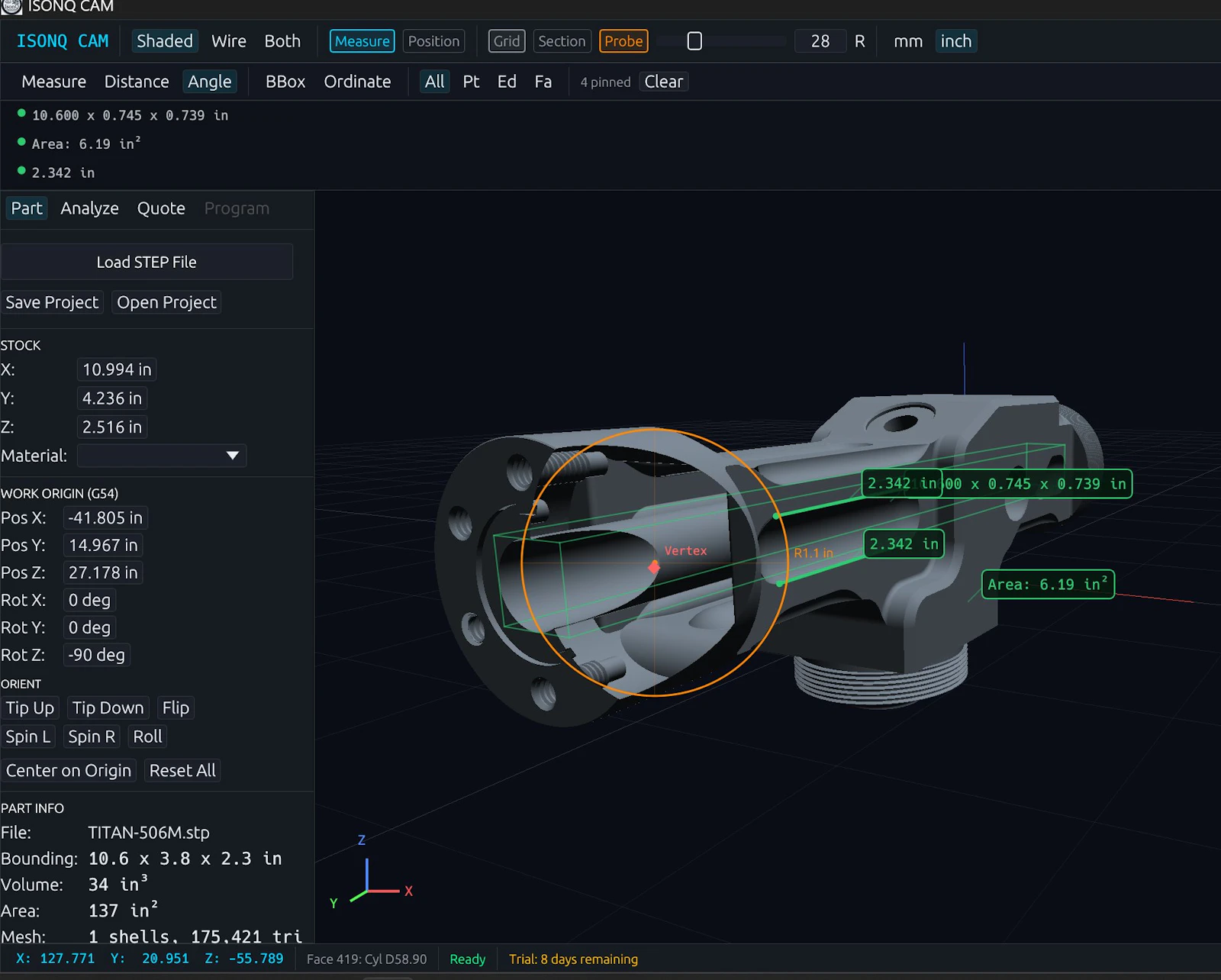The image size is (1221, 980).
Task: Click the green dot beside the 2.342 in list entry
Action: click(21, 171)
